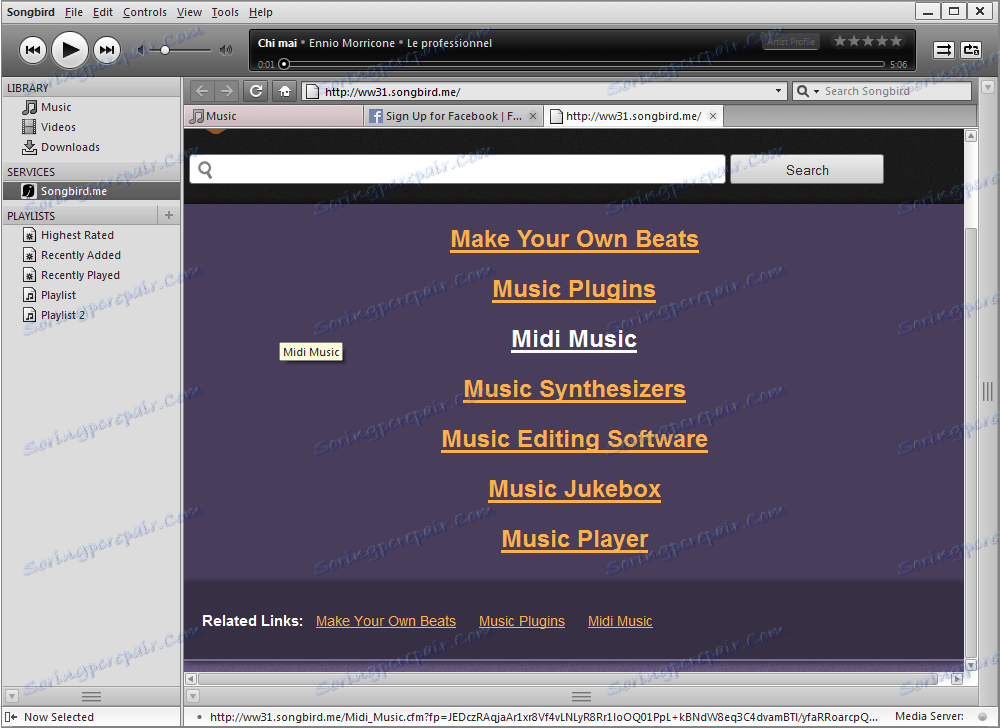Open the Artist Profile button
The width and height of the screenshot is (1000, 728).
click(791, 41)
